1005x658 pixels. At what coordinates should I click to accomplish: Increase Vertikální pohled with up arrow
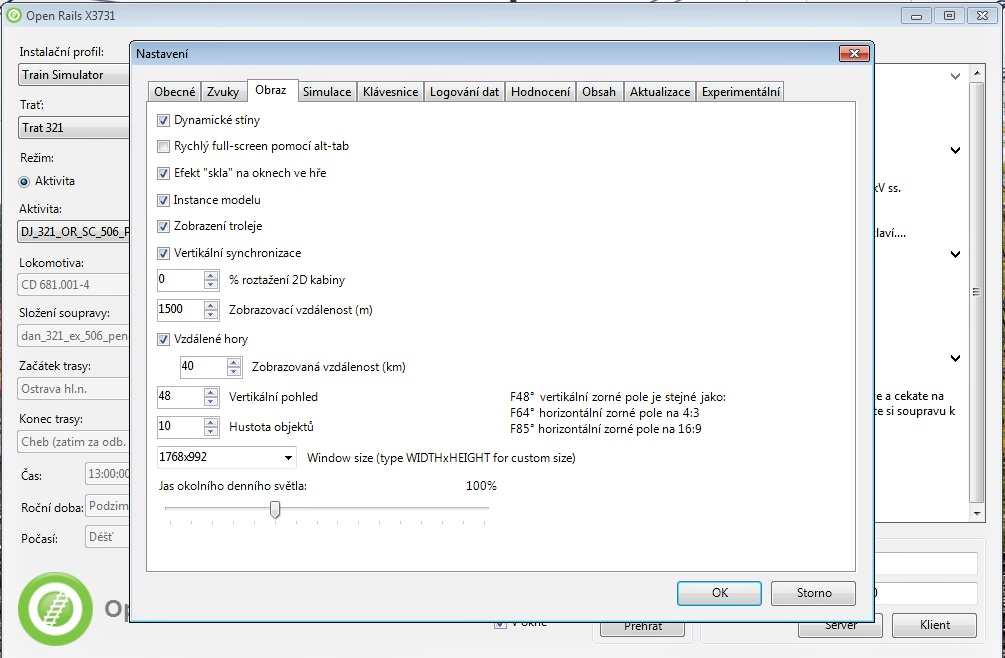(x=211, y=392)
